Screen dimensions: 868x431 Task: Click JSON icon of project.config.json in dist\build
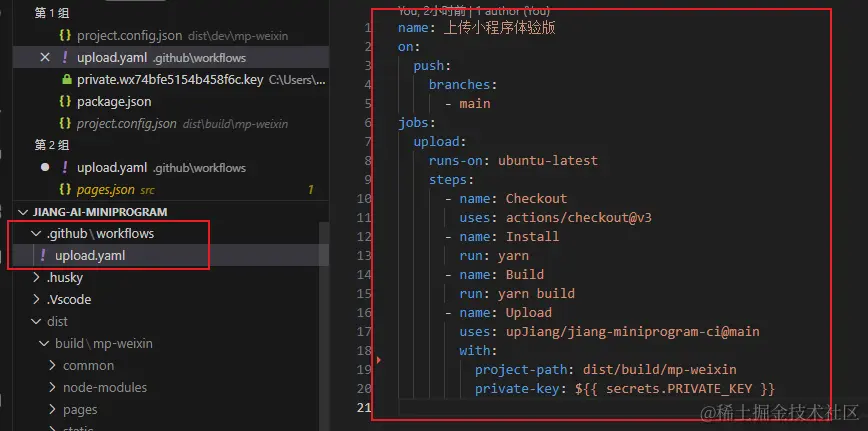pos(65,123)
